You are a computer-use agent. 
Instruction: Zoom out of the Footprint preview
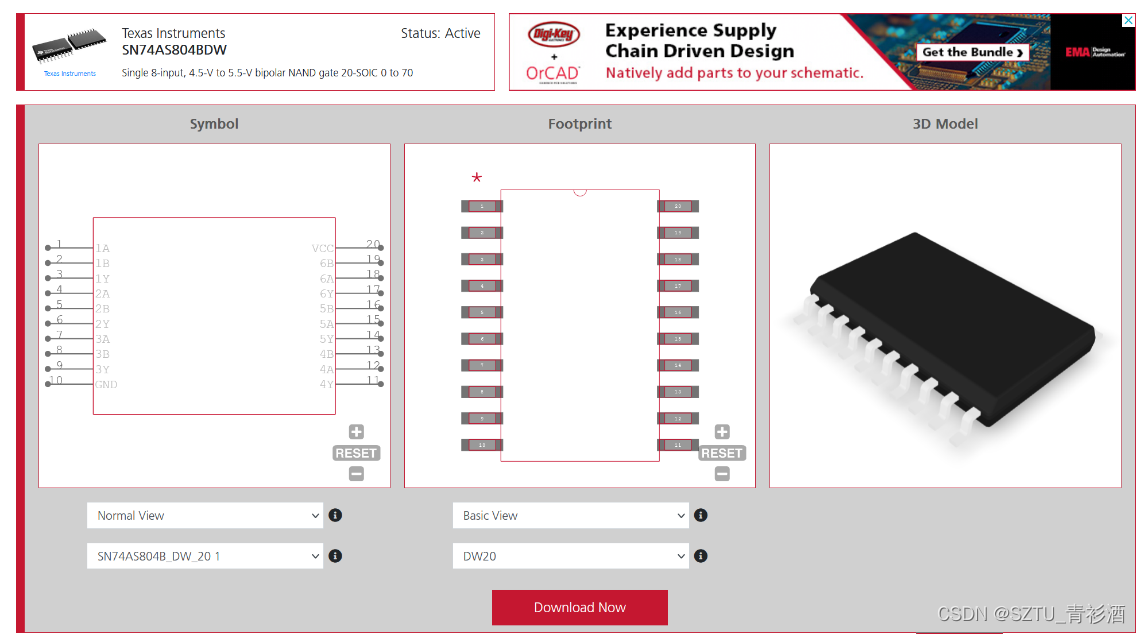pyautogui.click(x=722, y=474)
